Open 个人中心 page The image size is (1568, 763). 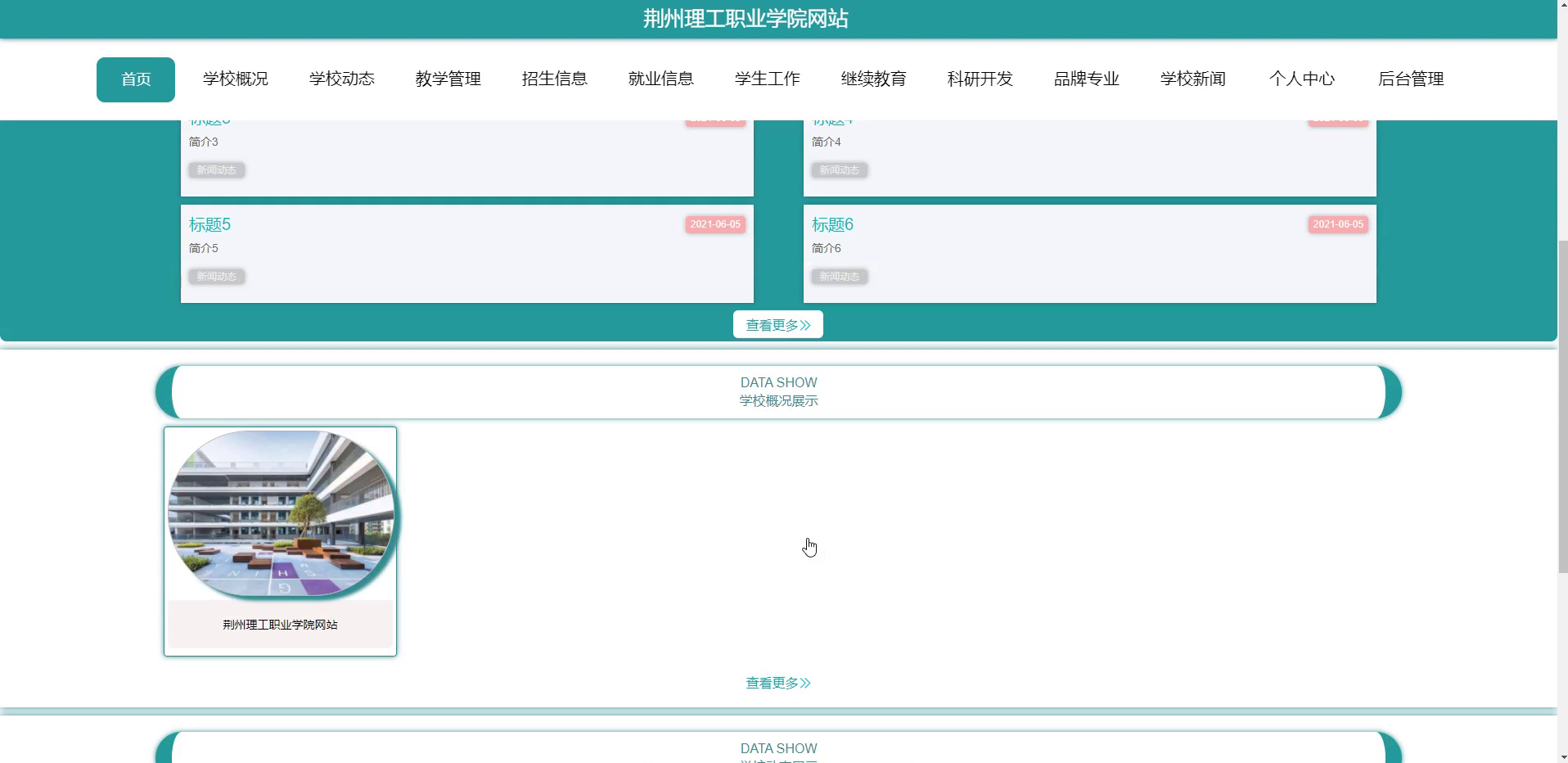pos(1302,79)
